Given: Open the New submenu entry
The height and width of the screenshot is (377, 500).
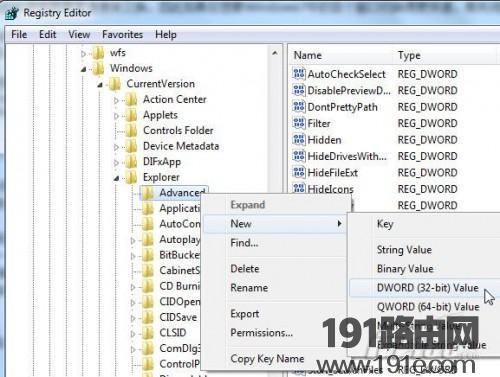Looking at the screenshot, I should pyautogui.click(x=274, y=224).
